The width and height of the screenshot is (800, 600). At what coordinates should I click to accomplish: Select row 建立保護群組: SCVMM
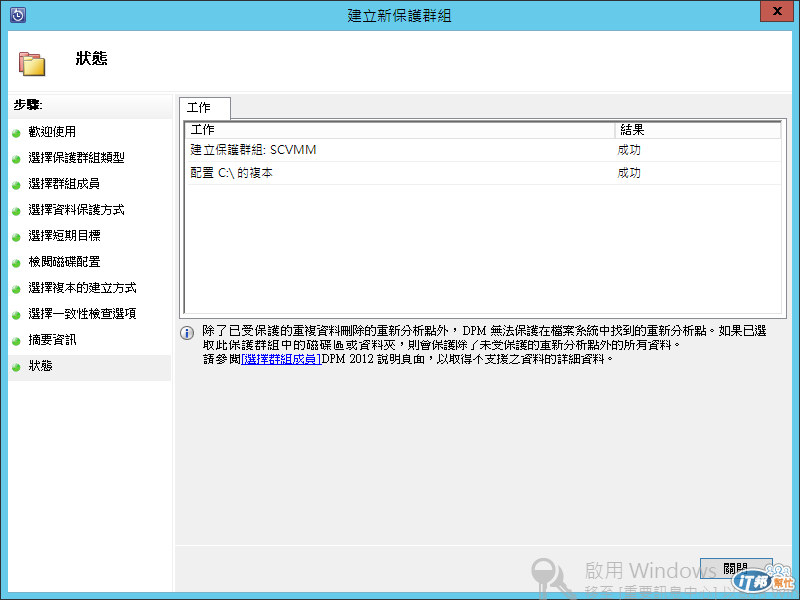483,150
